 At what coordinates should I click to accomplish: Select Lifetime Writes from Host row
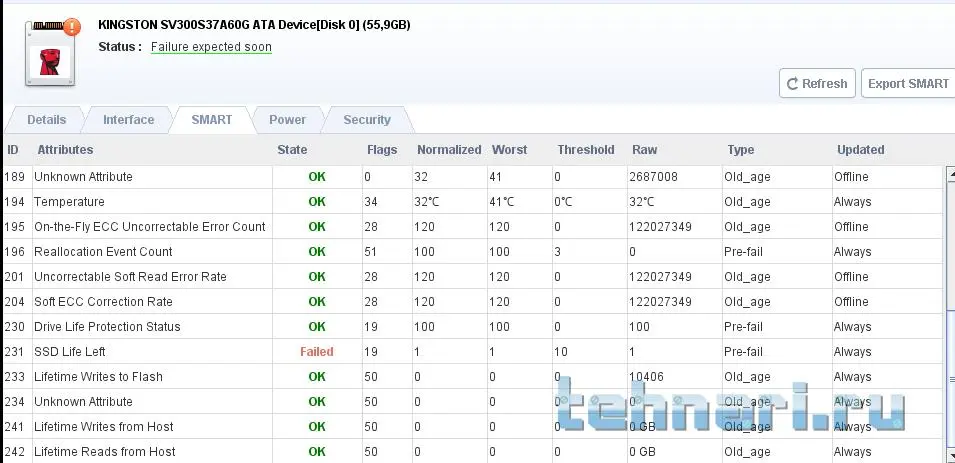pos(473,426)
